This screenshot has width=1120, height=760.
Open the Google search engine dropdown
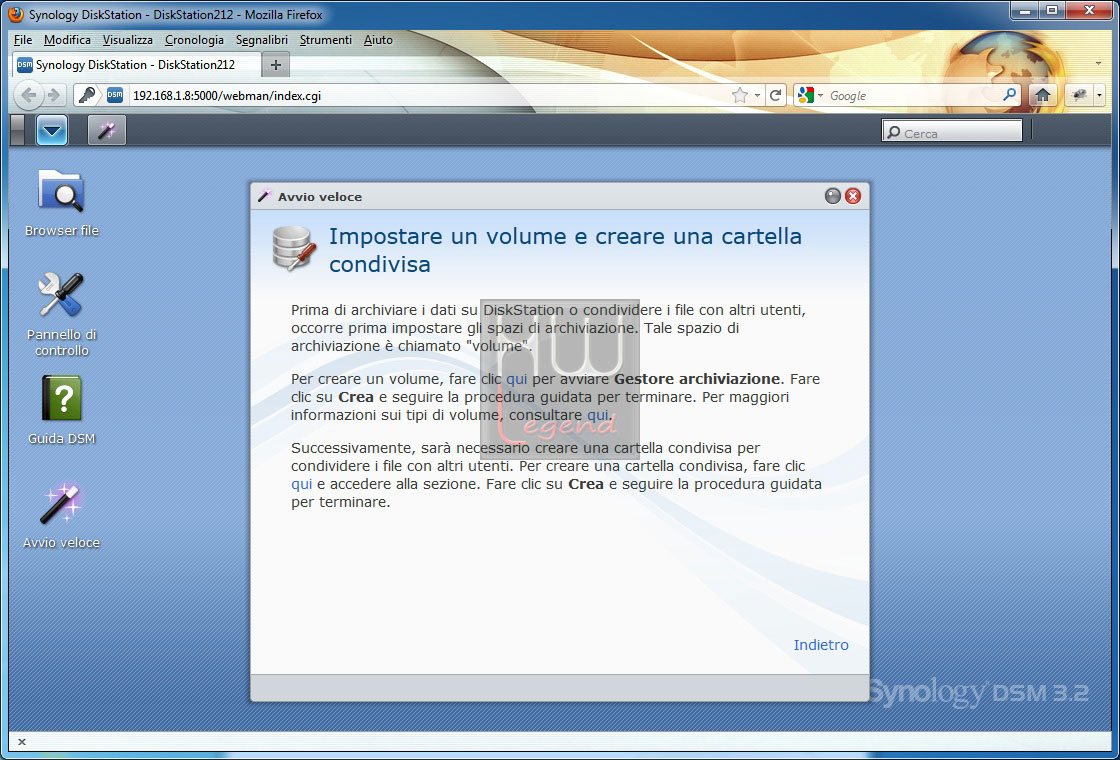click(811, 95)
